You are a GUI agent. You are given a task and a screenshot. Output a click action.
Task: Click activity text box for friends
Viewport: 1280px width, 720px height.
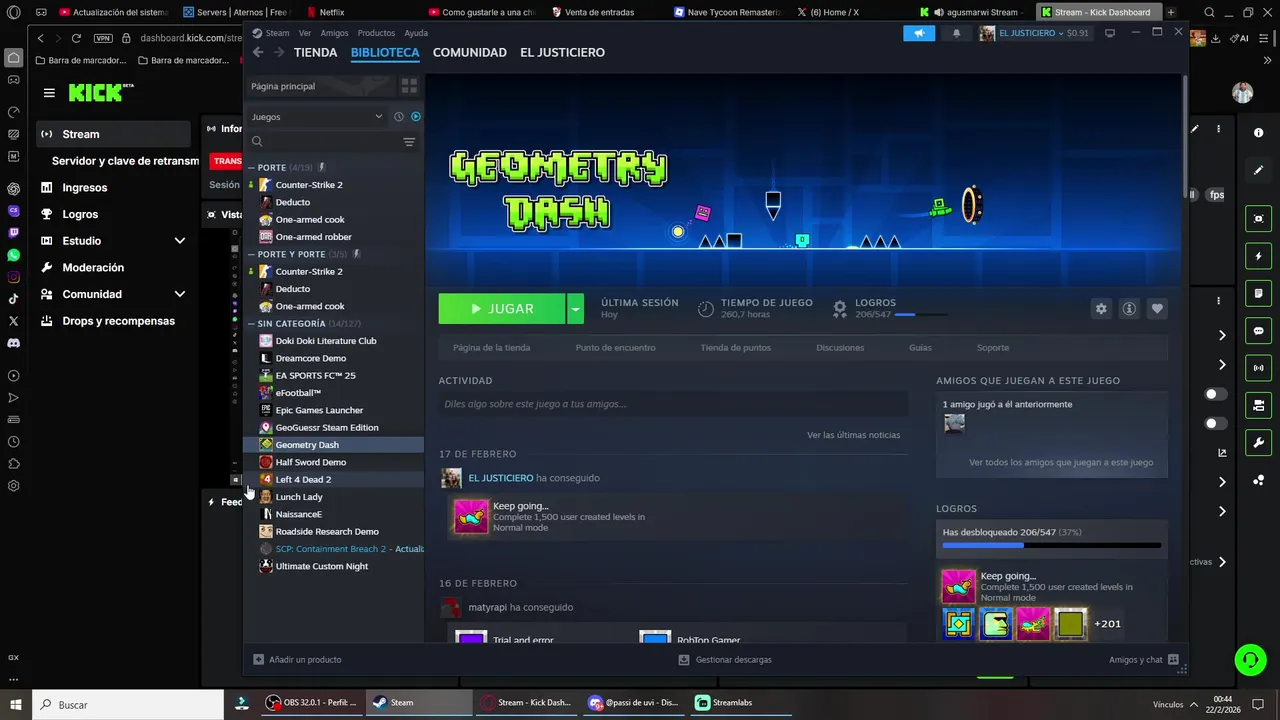[x=673, y=404]
